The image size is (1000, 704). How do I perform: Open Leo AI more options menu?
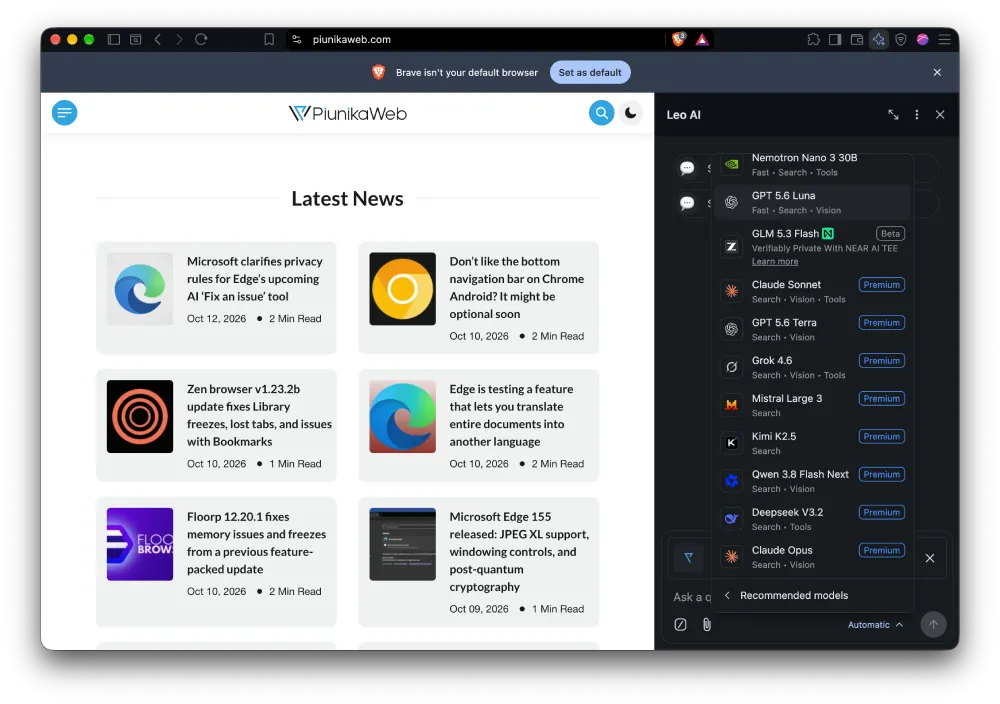917,115
